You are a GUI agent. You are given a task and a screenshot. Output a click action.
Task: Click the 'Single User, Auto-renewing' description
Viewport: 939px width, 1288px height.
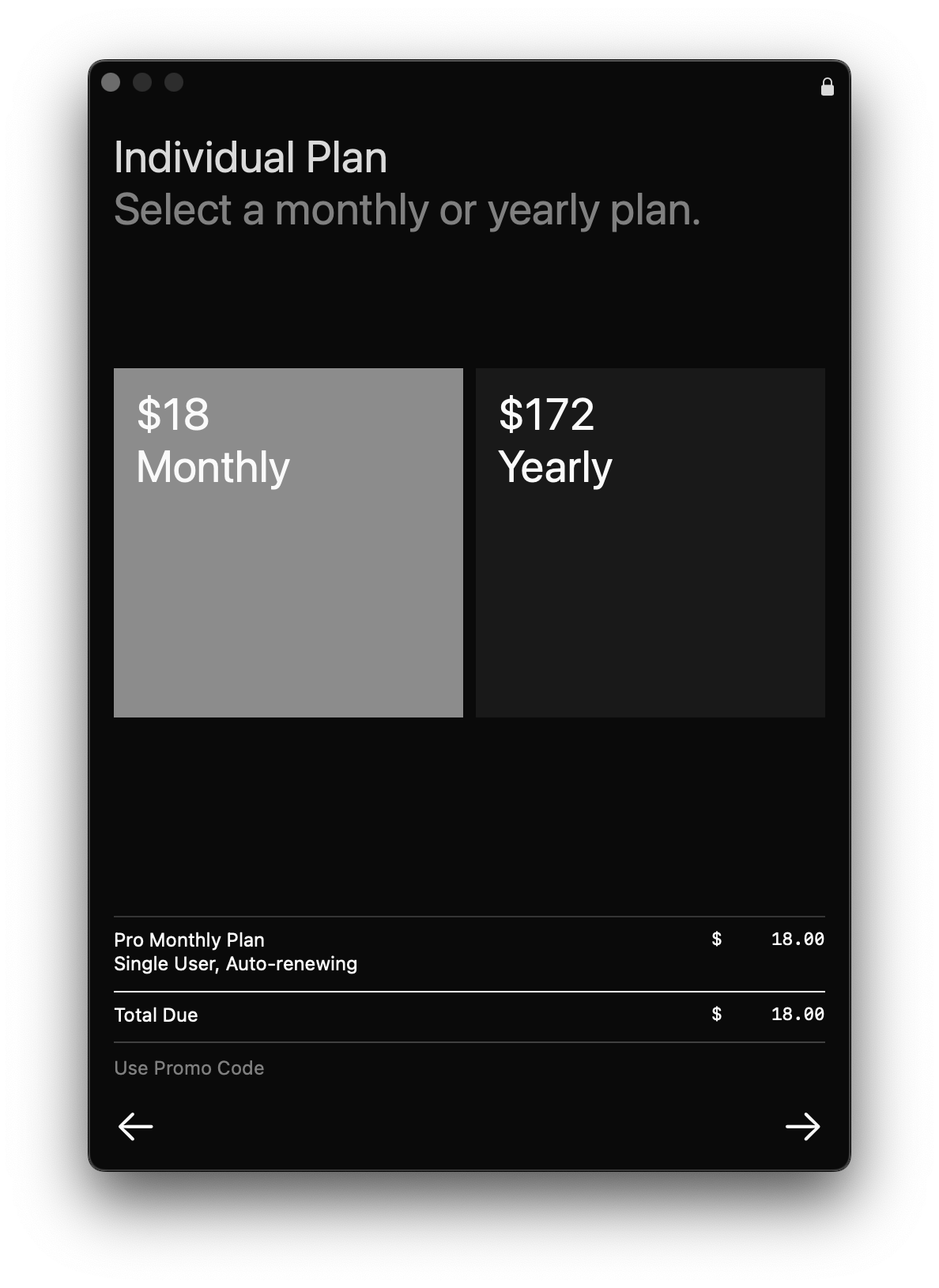(236, 963)
